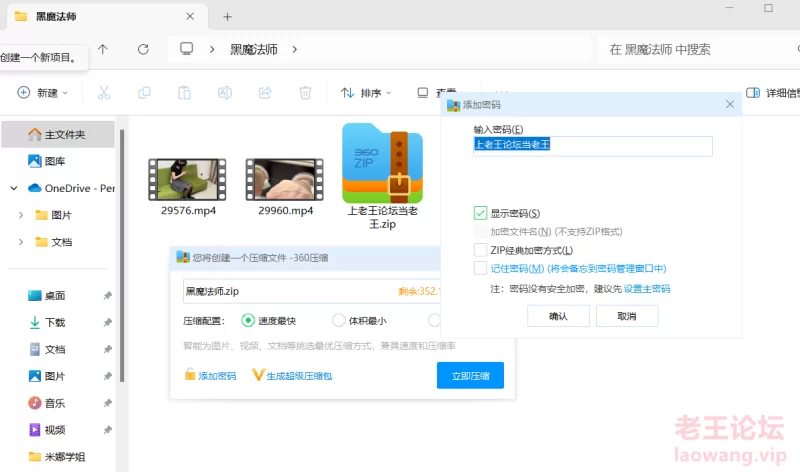Unpin 音乐 with its pin icon
The width and height of the screenshot is (800, 472).
(108, 403)
